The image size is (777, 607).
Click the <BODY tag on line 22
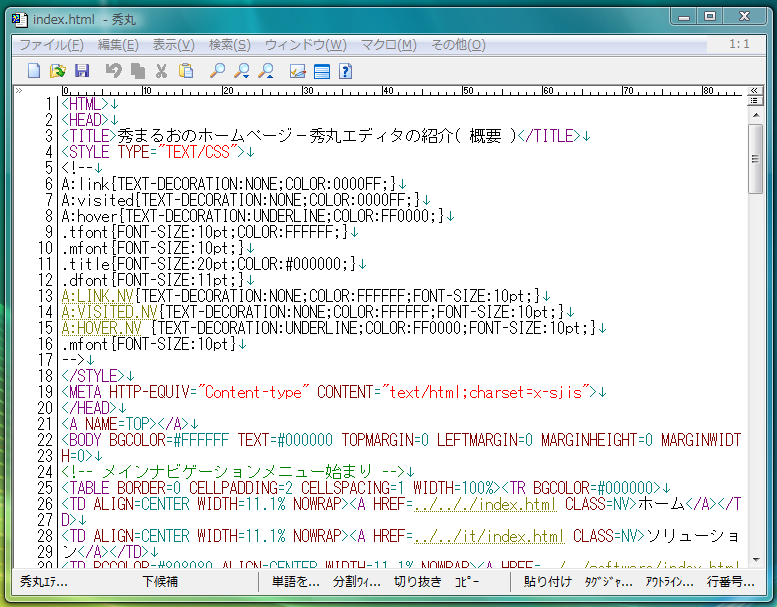(81, 440)
